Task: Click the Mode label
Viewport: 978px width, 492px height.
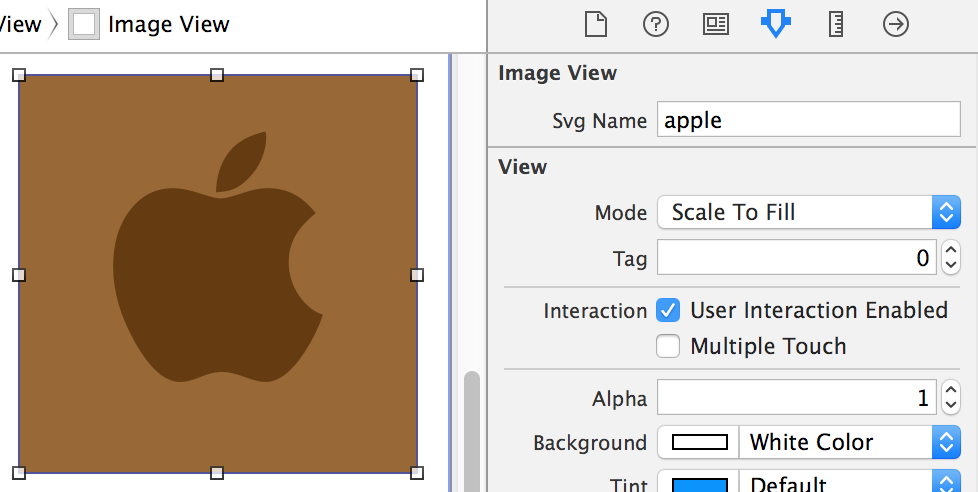Action: (x=621, y=213)
